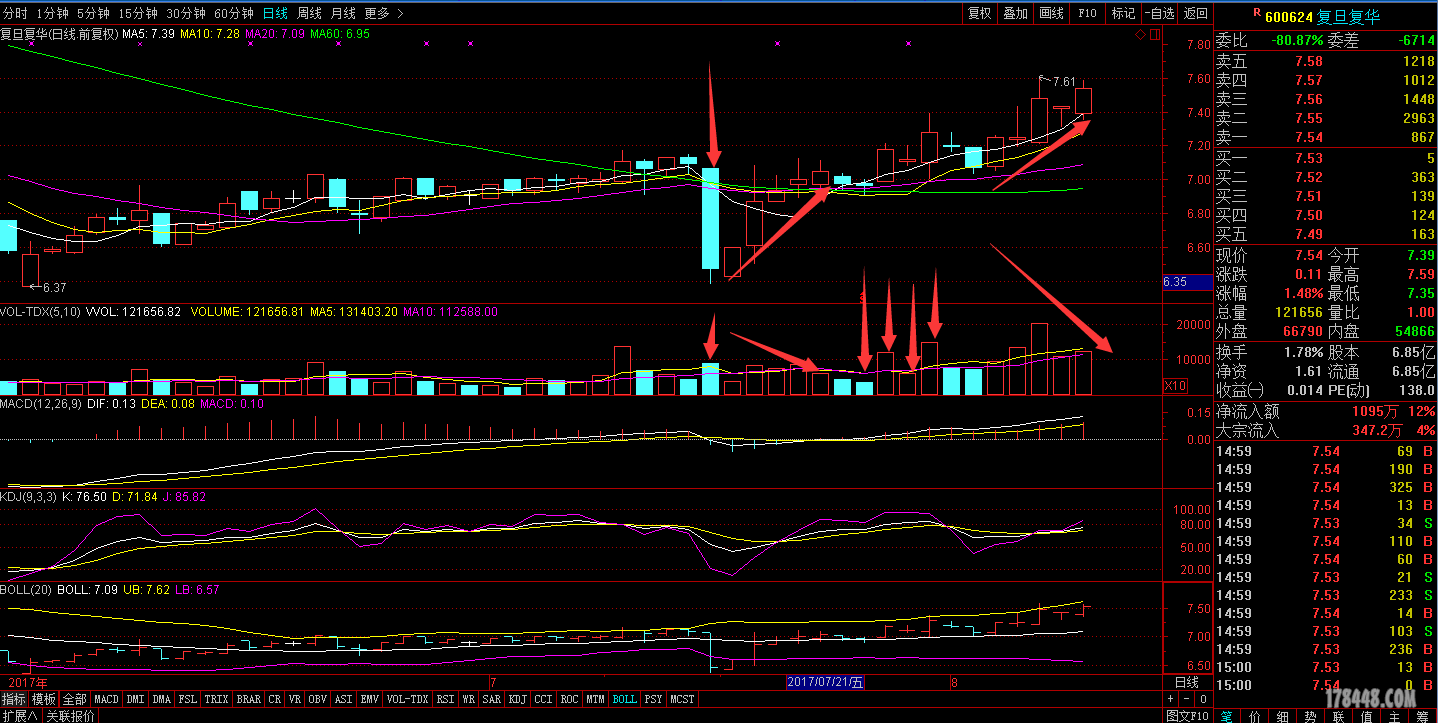The height and width of the screenshot is (723, 1438).
Task: Open the 指标 indicators tab
Action: (x=14, y=699)
